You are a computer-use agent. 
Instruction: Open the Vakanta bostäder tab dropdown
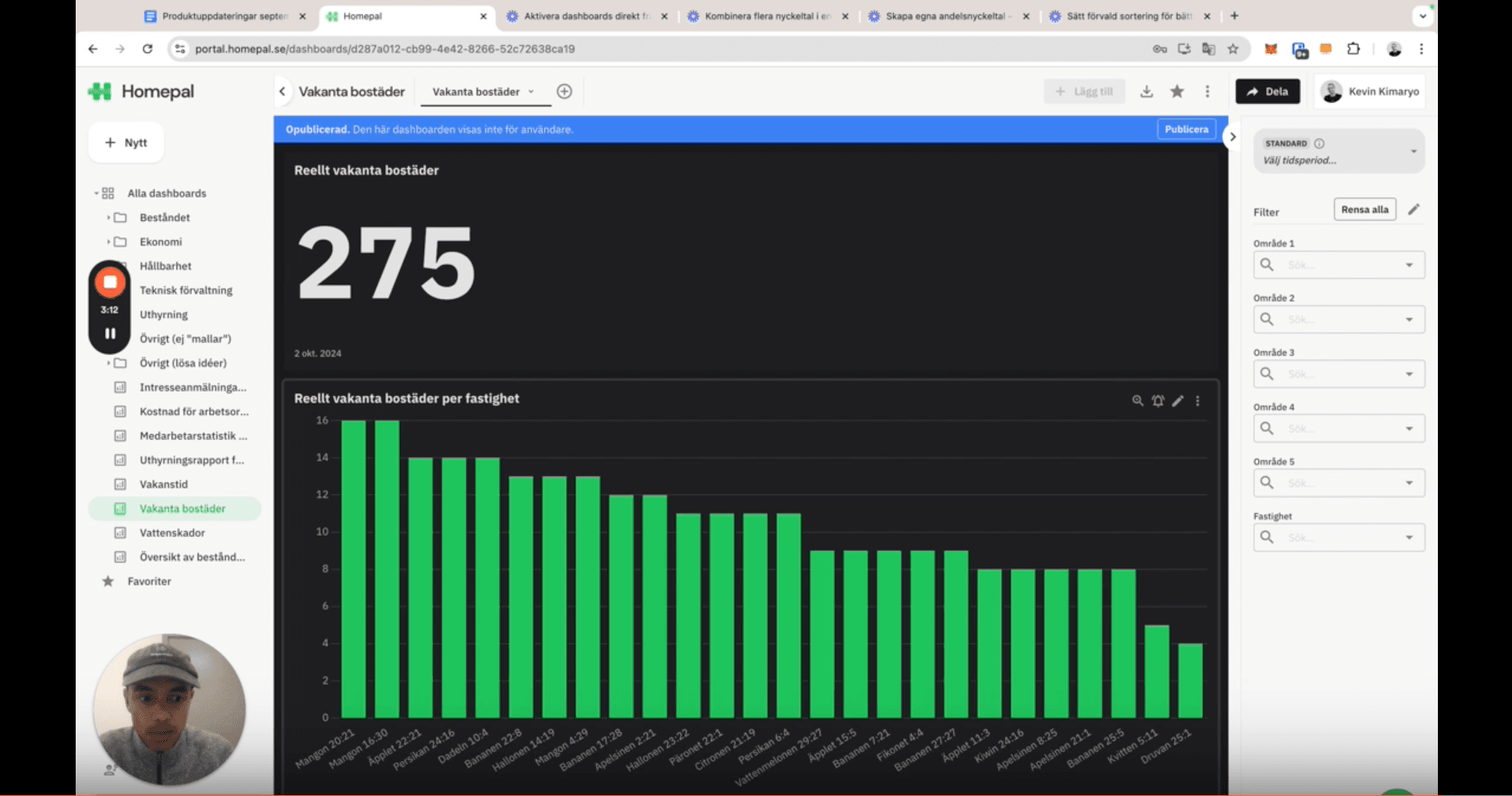(531, 91)
